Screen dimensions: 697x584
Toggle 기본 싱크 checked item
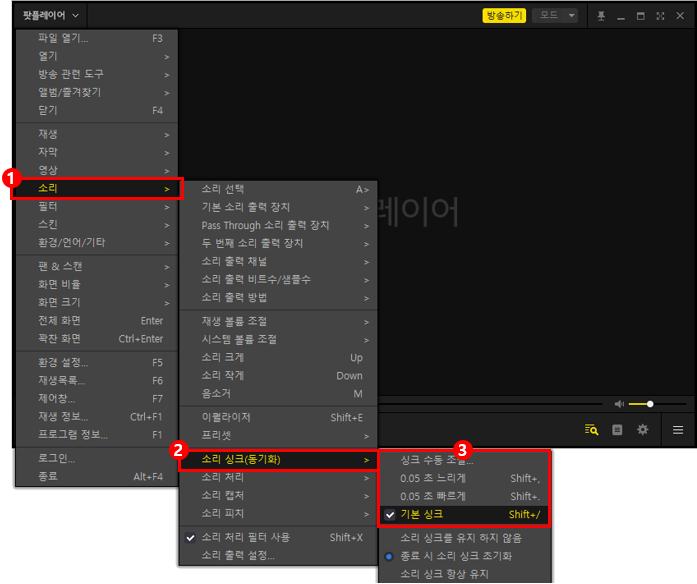coord(465,515)
